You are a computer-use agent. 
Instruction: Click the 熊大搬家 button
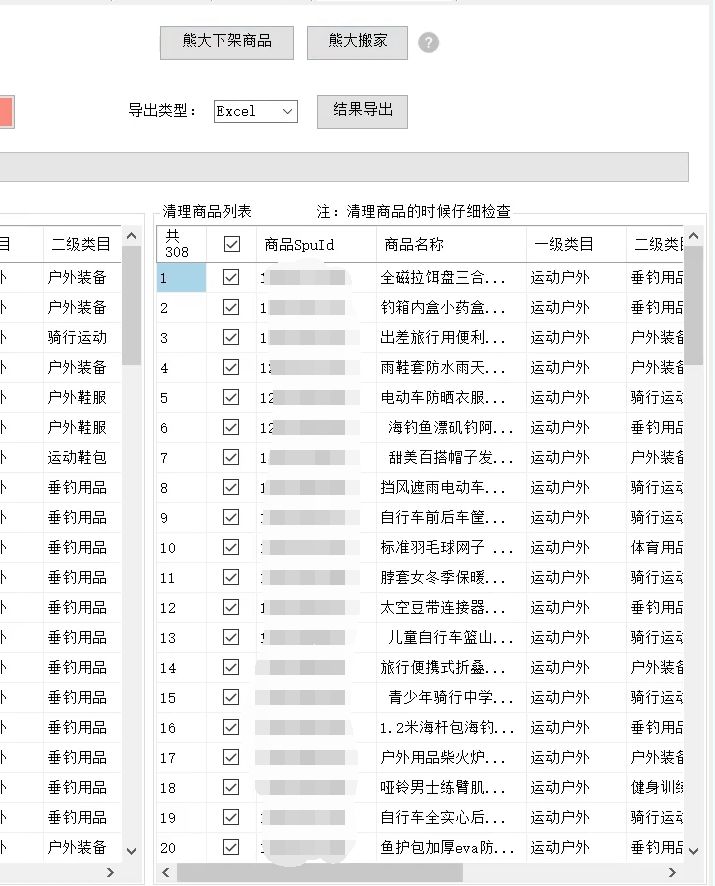[357, 42]
